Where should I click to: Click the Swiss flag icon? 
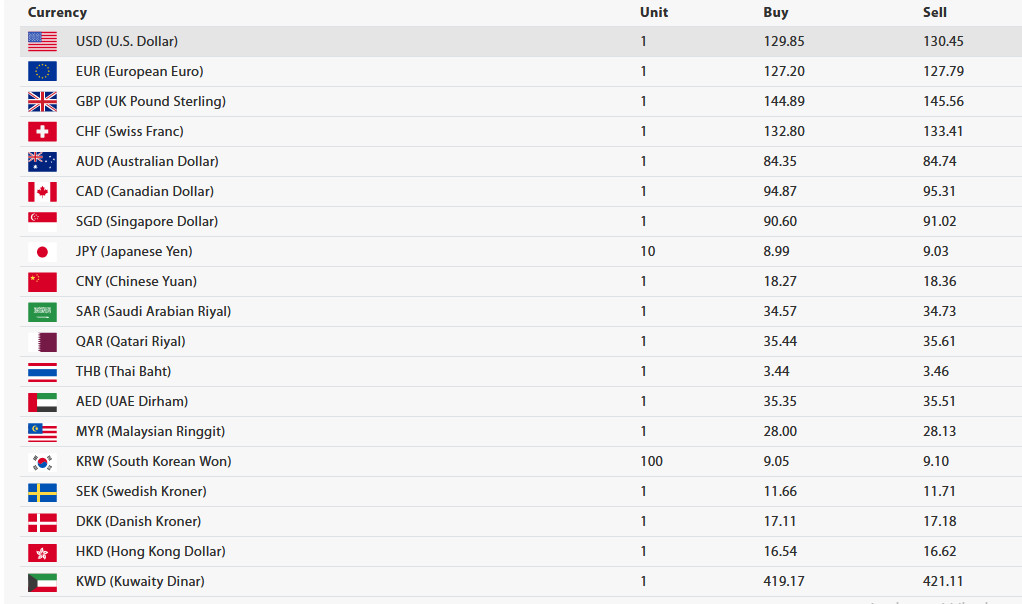tap(42, 131)
